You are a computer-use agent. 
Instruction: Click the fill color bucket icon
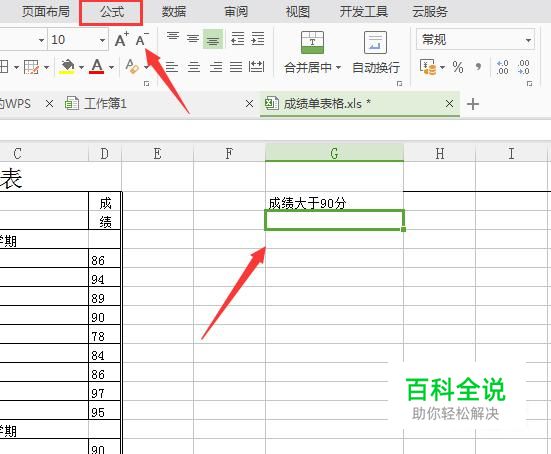67,66
